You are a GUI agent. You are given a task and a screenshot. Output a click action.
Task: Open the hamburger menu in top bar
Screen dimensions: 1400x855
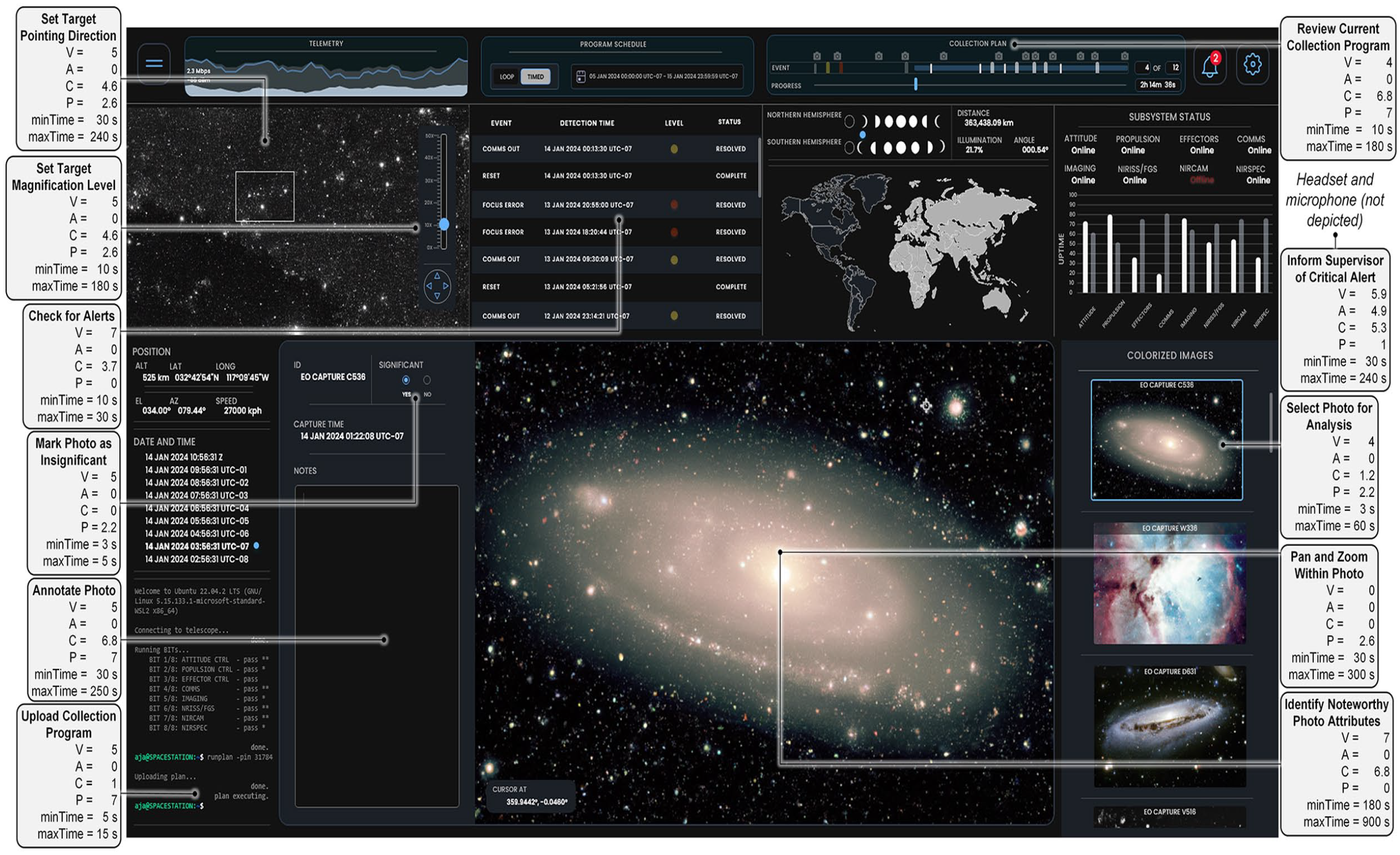(x=154, y=64)
